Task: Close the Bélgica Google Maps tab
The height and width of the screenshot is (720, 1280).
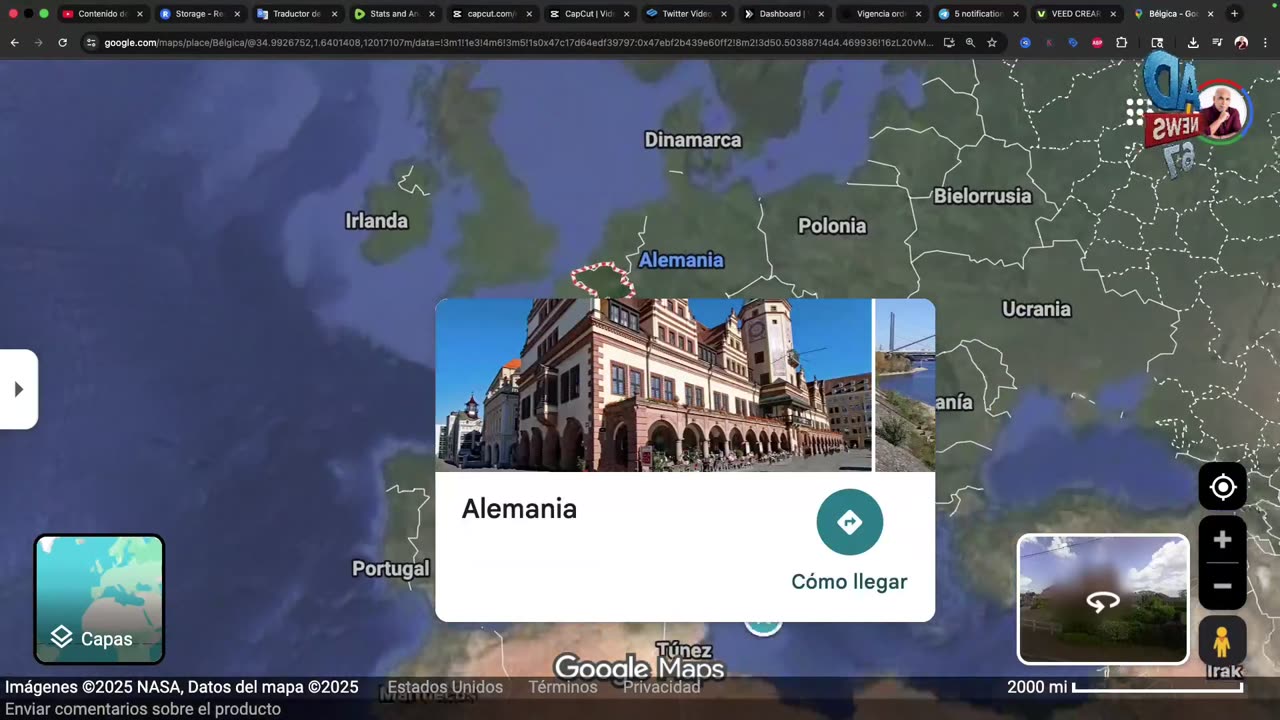Action: coord(1210,14)
